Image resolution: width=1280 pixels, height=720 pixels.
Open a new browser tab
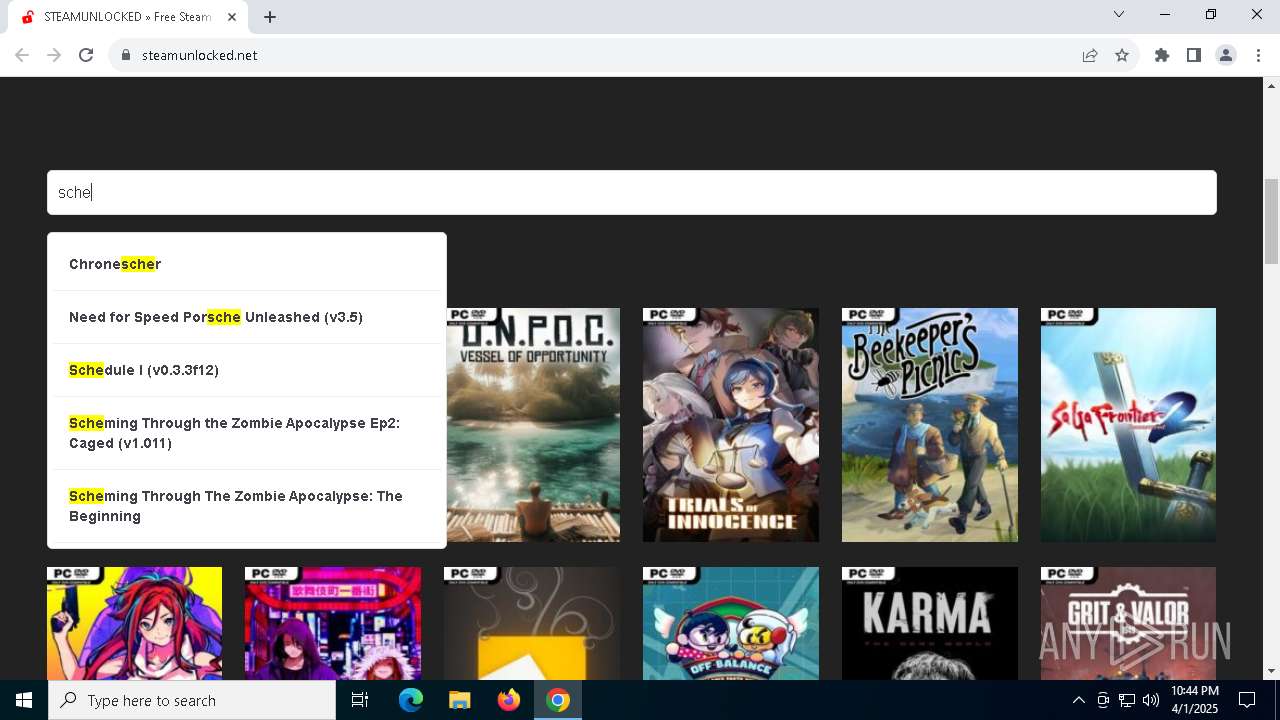point(270,17)
